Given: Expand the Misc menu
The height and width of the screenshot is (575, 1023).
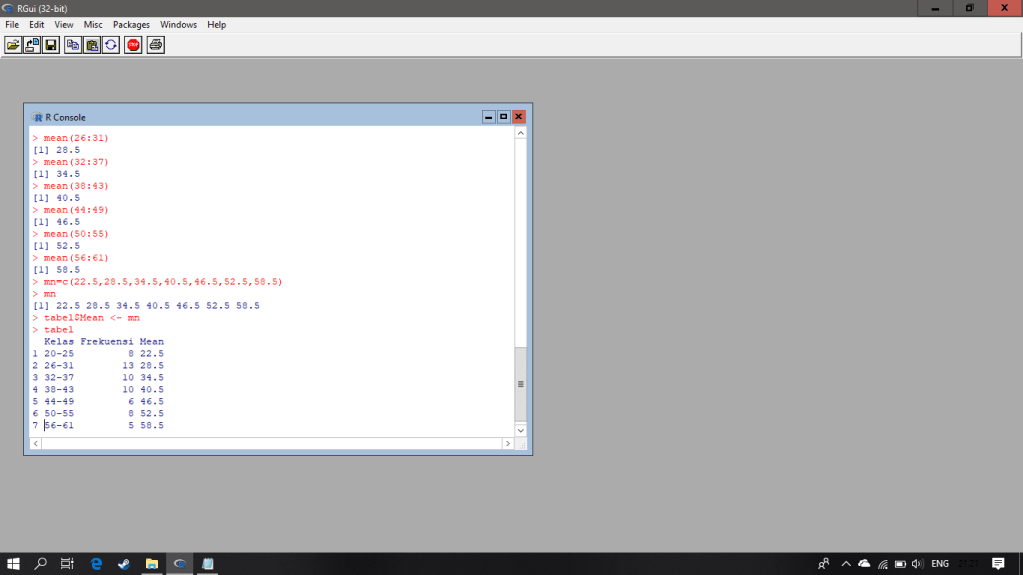Looking at the screenshot, I should 93,24.
